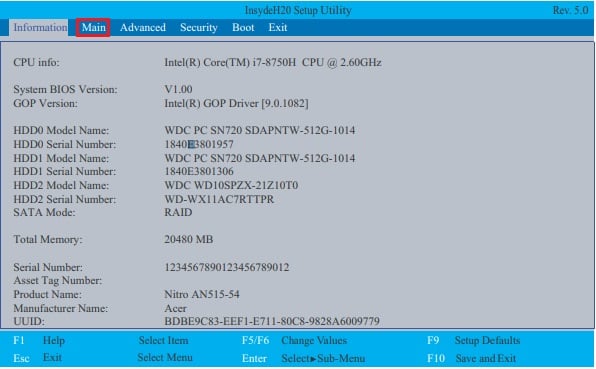Click the GOP Version label
Image resolution: width=596 pixels, height=369 pixels.
tap(45, 103)
